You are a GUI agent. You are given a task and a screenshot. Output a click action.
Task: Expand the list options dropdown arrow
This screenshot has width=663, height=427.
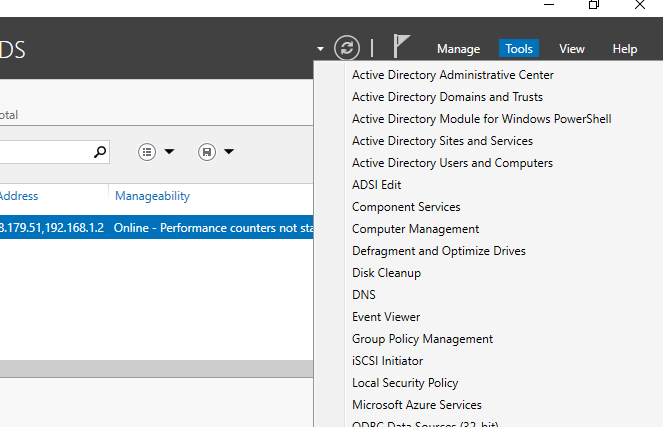(169, 152)
